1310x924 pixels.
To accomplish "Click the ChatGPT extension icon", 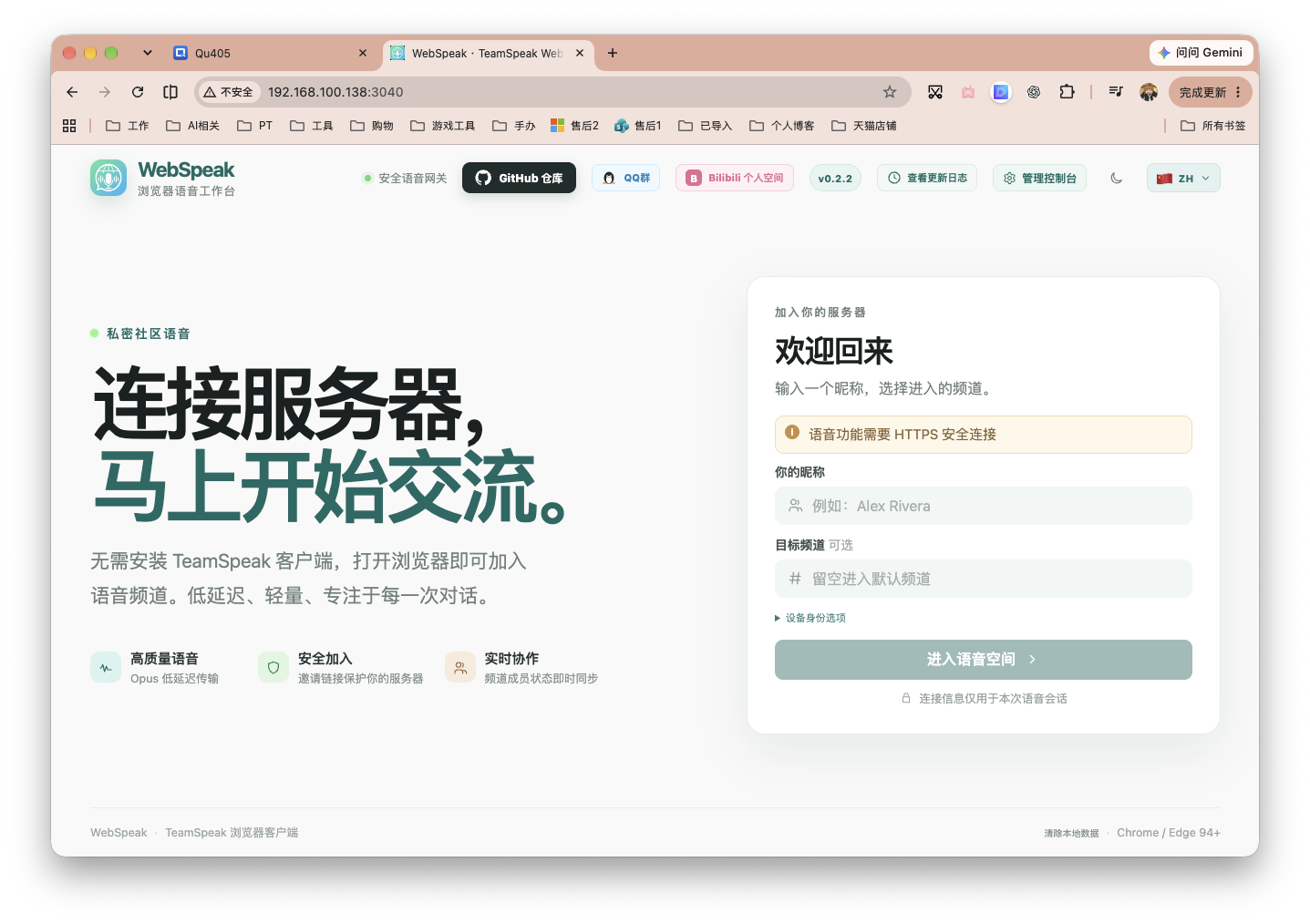I will pyautogui.click(x=1034, y=92).
